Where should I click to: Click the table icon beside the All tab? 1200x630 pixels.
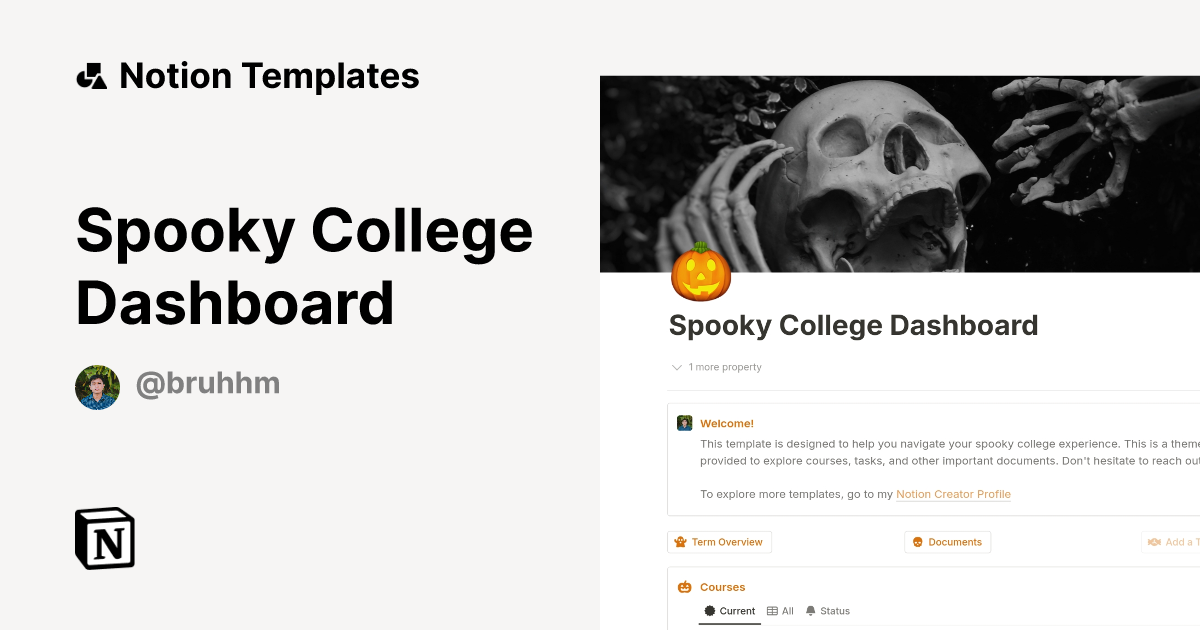(x=771, y=610)
